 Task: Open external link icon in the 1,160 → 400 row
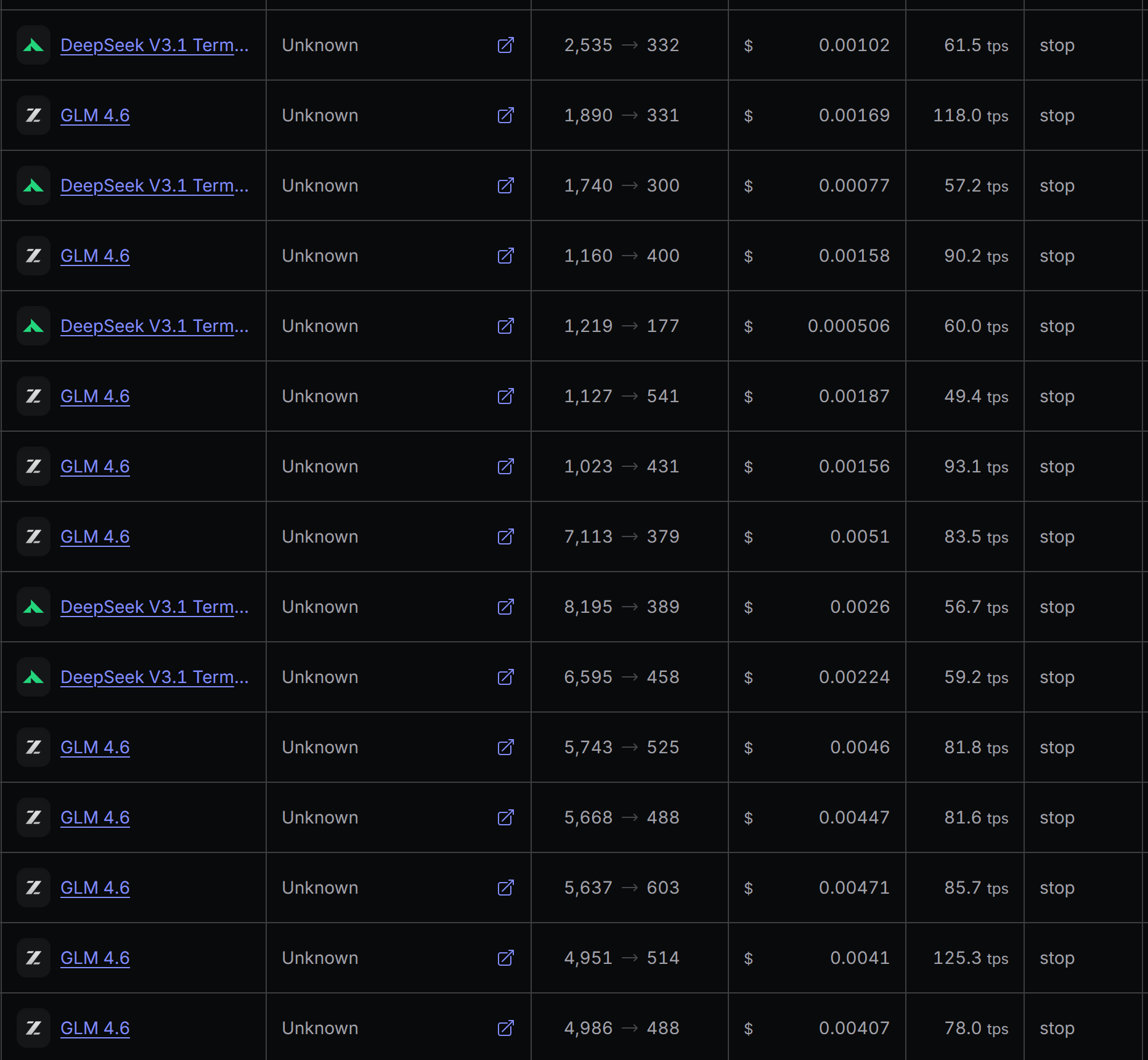pyautogui.click(x=505, y=256)
